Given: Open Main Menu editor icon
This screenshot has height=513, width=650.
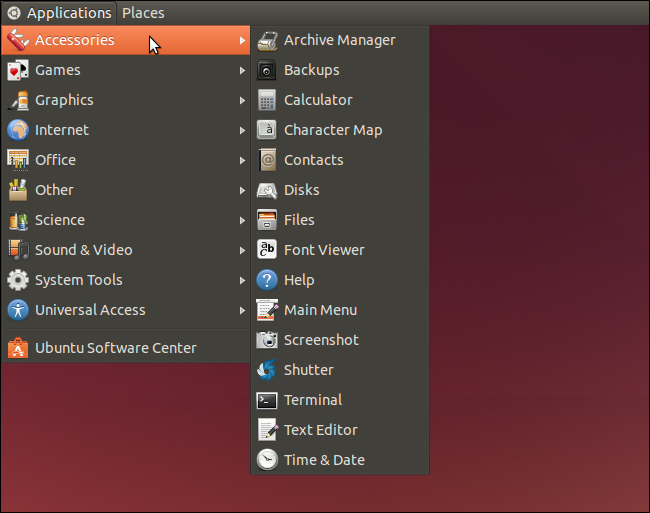Looking at the screenshot, I should (x=267, y=310).
